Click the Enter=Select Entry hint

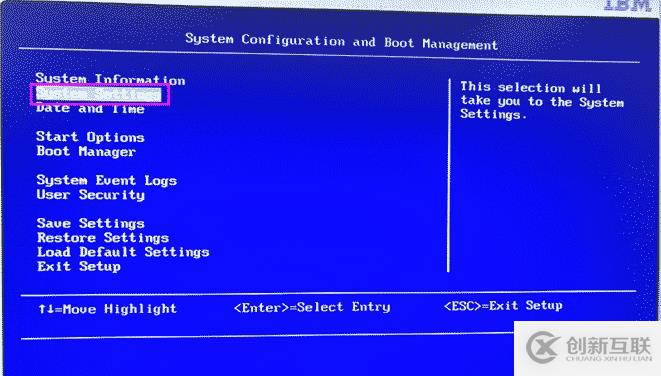coord(312,307)
